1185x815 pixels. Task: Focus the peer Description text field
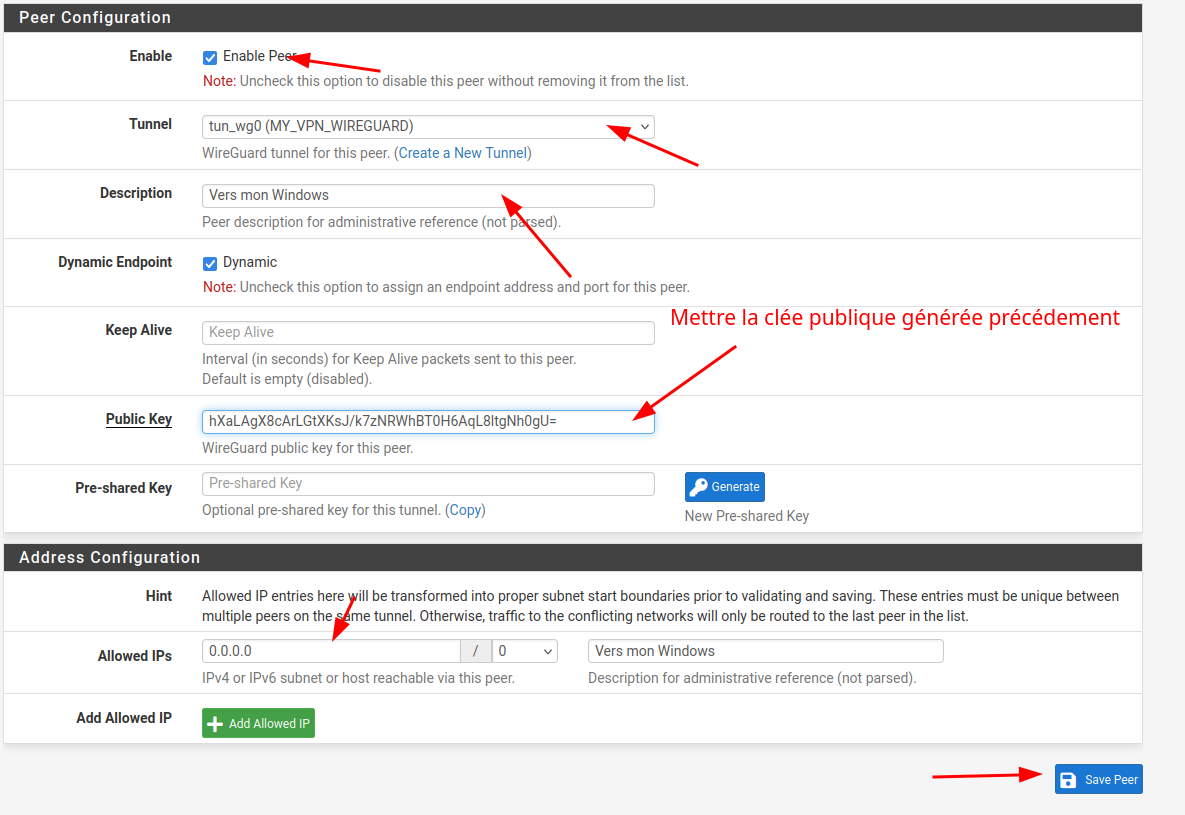pyautogui.click(x=428, y=196)
